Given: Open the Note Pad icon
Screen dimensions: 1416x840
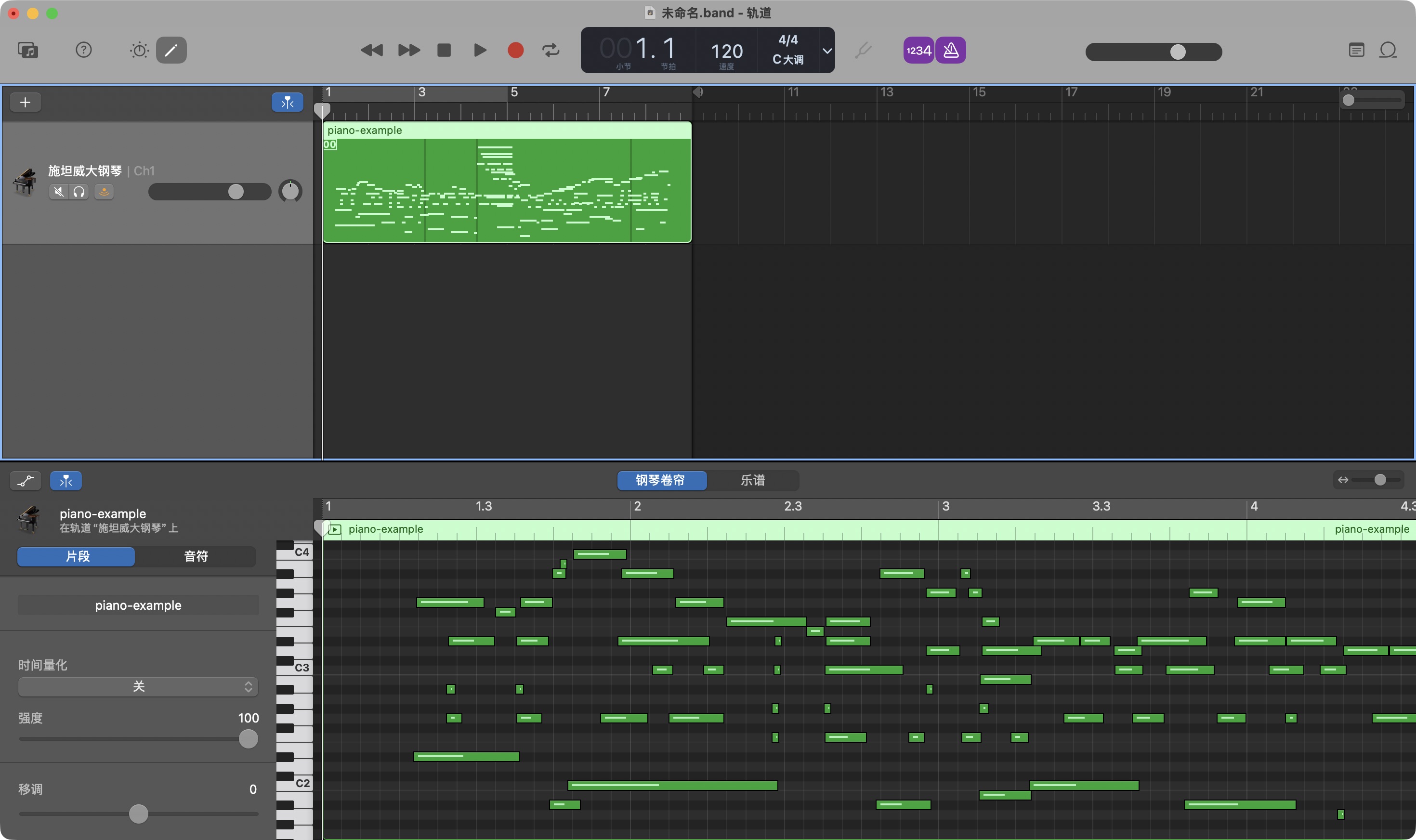Looking at the screenshot, I should [1356, 51].
